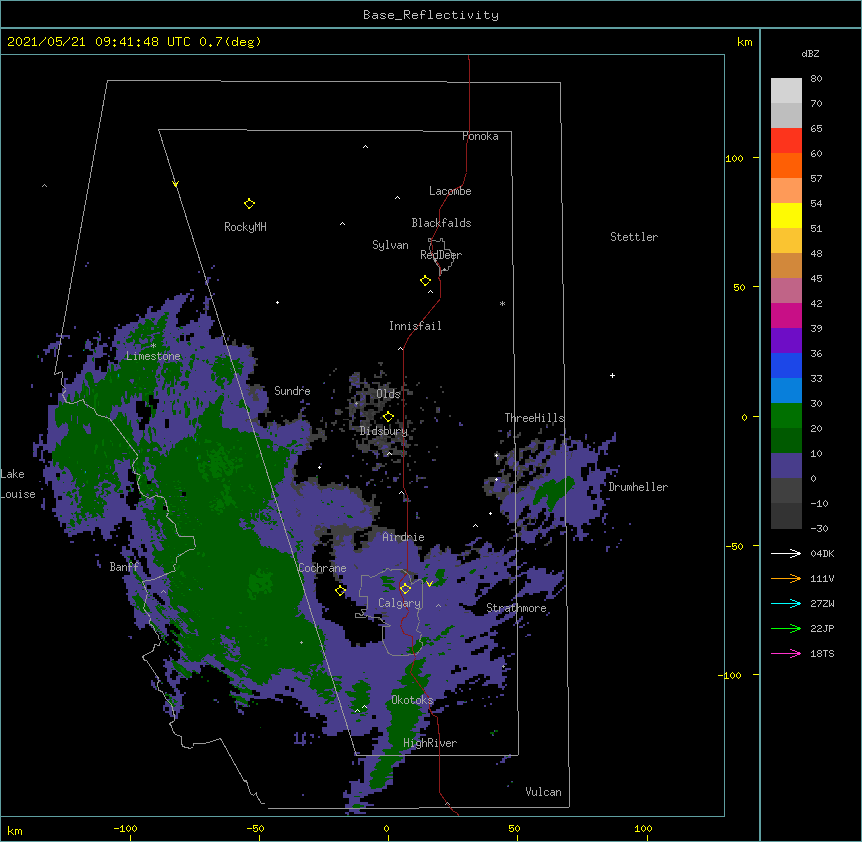
Task: Click the Airdrie town label
Action: click(404, 537)
